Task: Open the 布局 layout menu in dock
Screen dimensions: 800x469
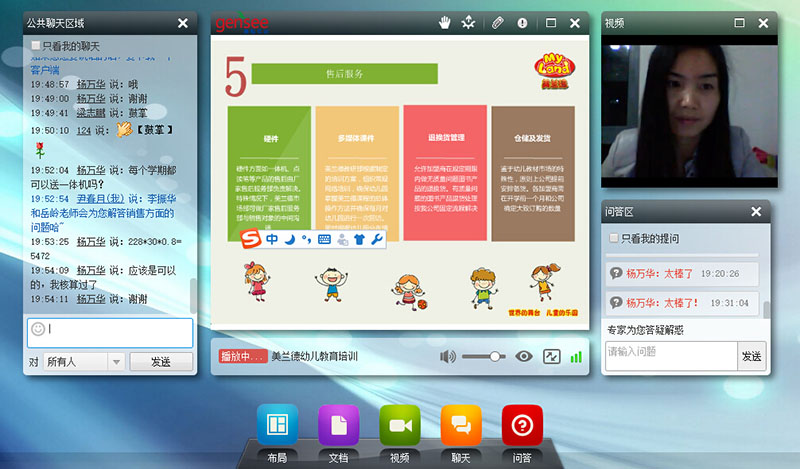Action: [x=277, y=426]
